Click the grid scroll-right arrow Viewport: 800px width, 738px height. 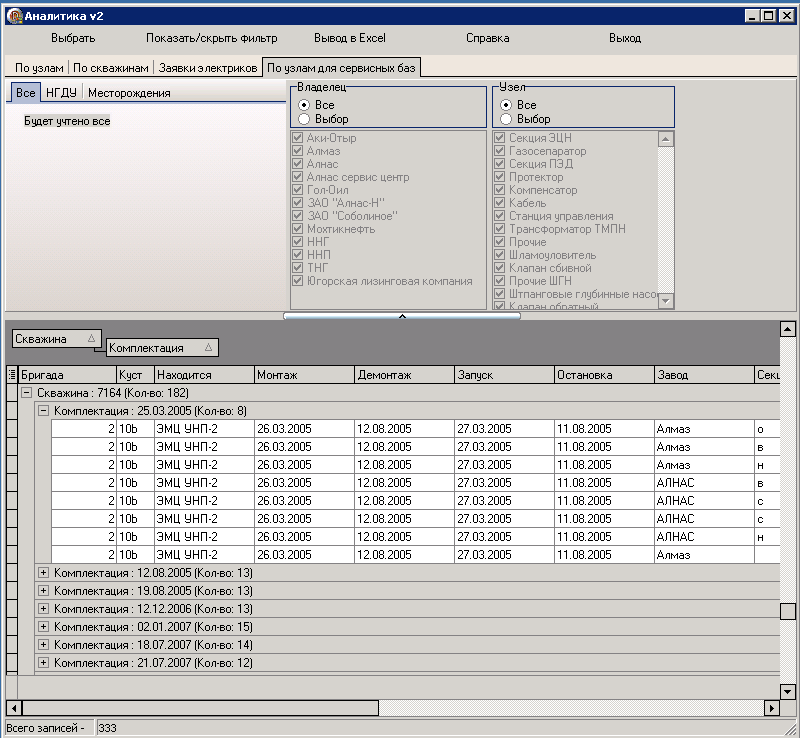(771, 708)
